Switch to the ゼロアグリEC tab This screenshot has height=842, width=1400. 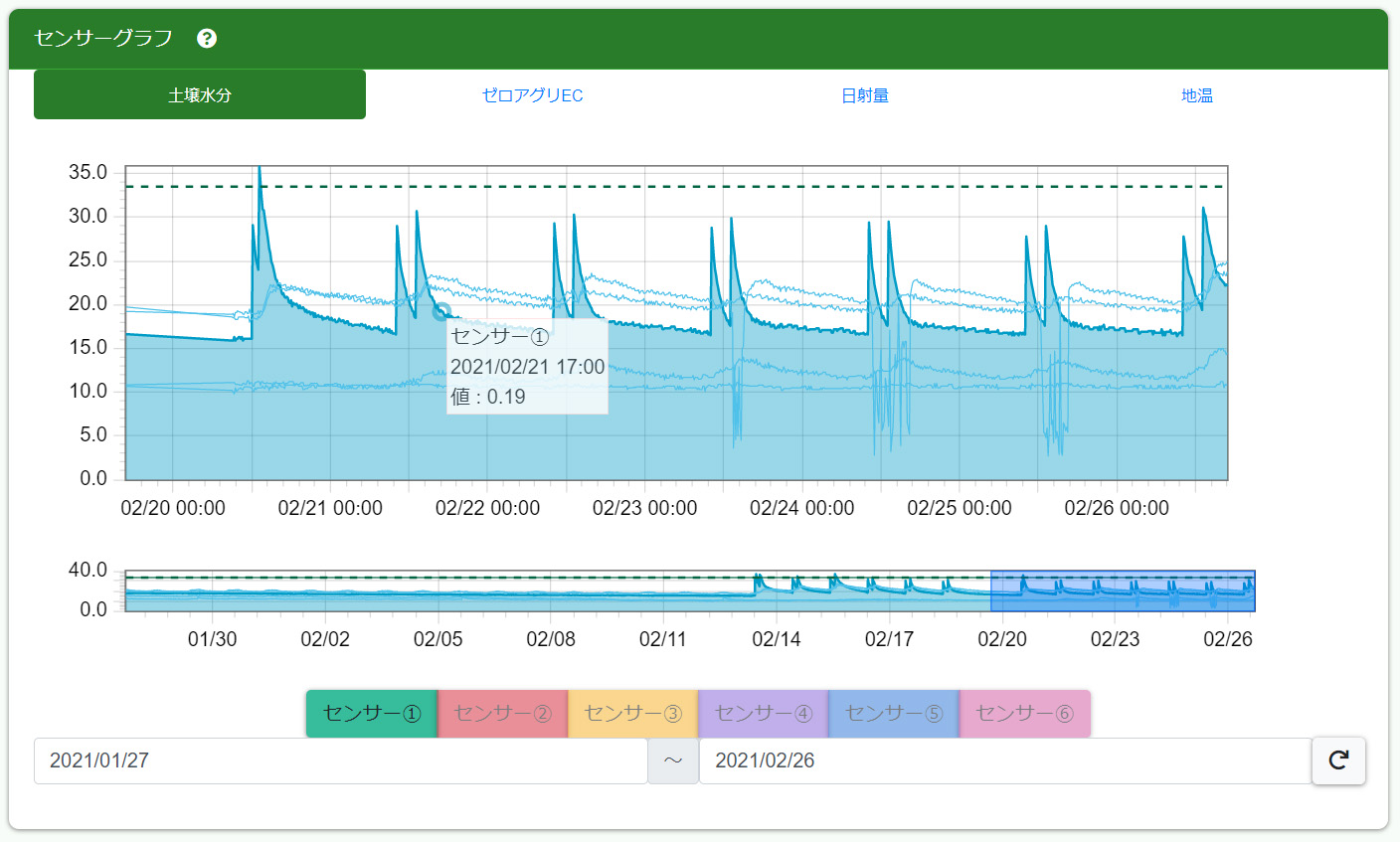pos(532,95)
